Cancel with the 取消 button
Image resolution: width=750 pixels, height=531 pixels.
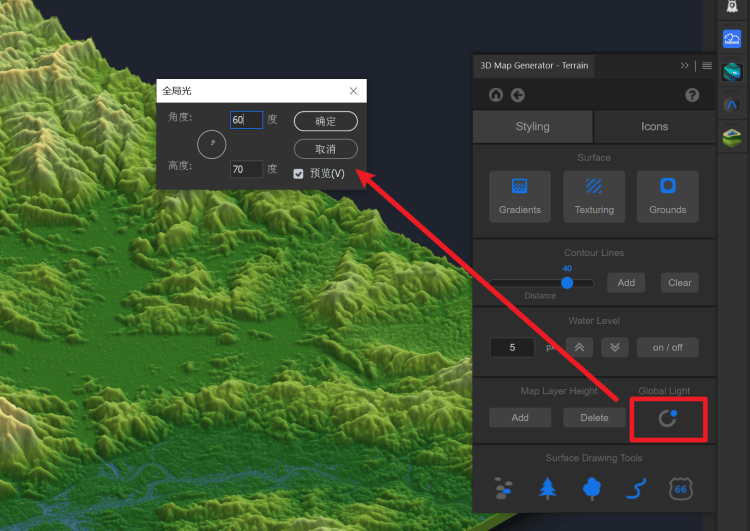(x=325, y=149)
